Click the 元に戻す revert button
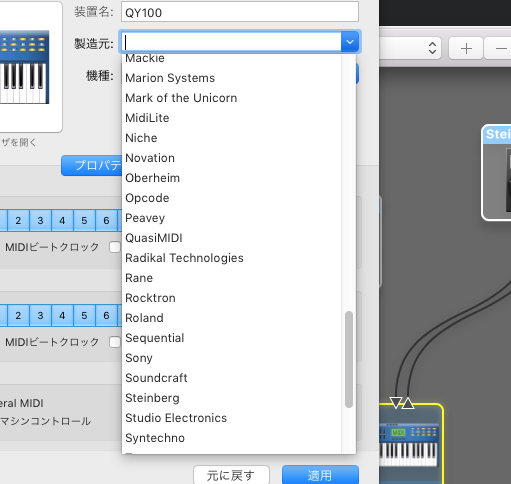 (x=231, y=475)
